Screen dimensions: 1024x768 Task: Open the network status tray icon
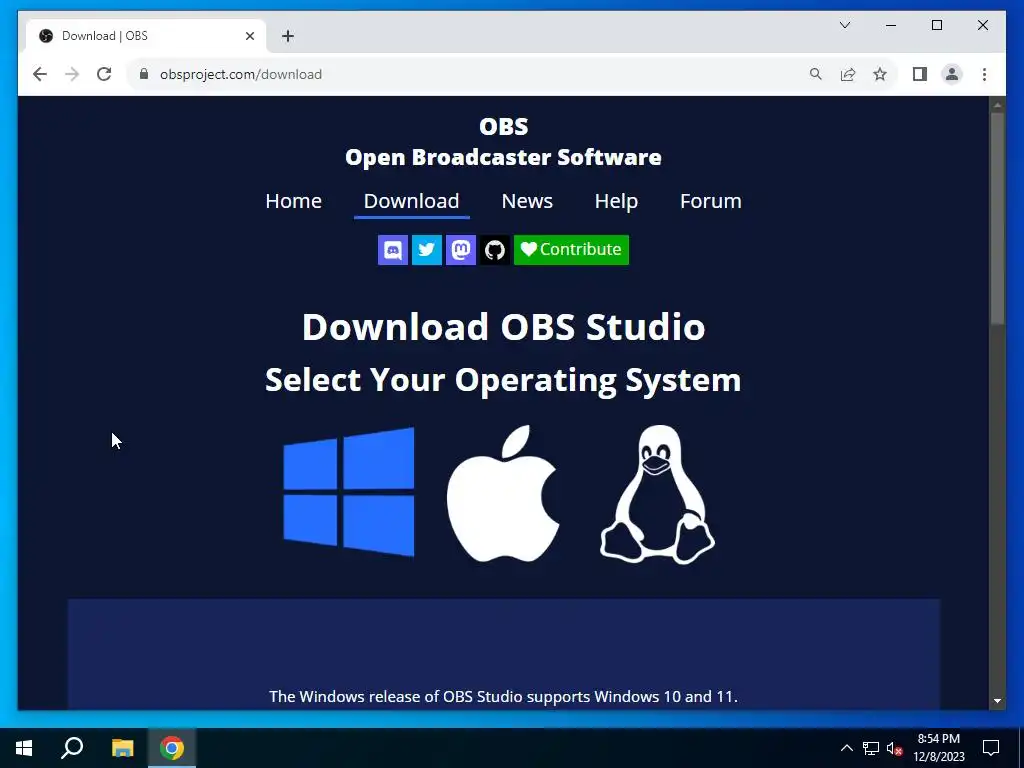point(871,748)
